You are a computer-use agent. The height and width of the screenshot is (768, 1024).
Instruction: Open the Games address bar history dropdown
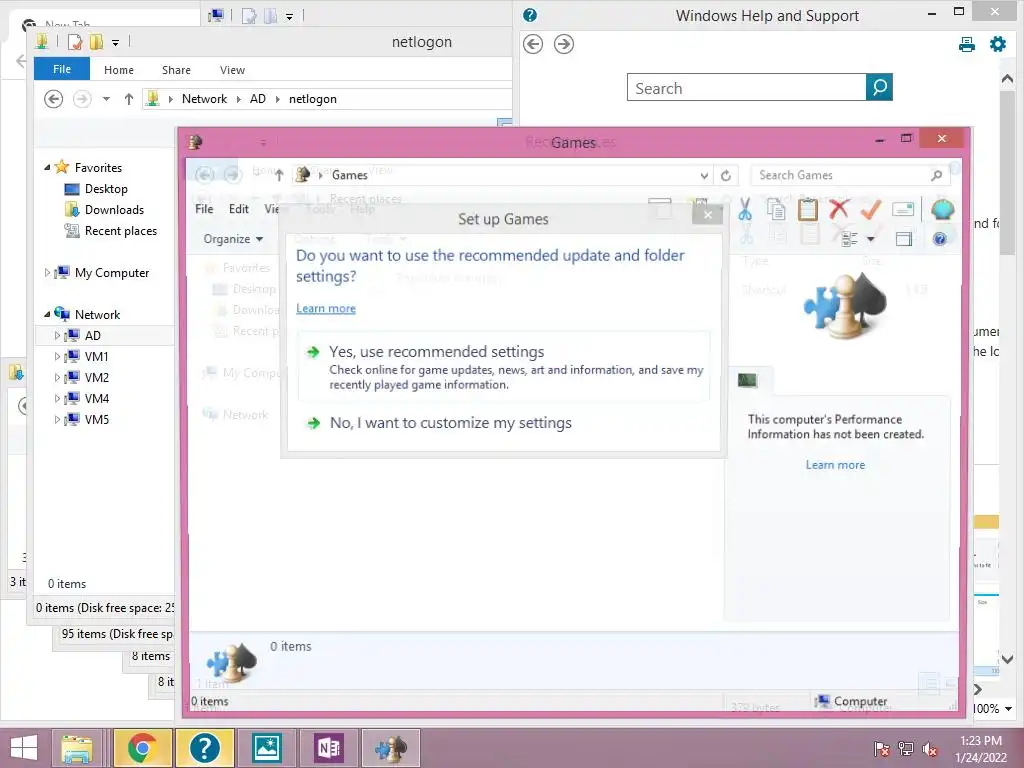(x=704, y=175)
